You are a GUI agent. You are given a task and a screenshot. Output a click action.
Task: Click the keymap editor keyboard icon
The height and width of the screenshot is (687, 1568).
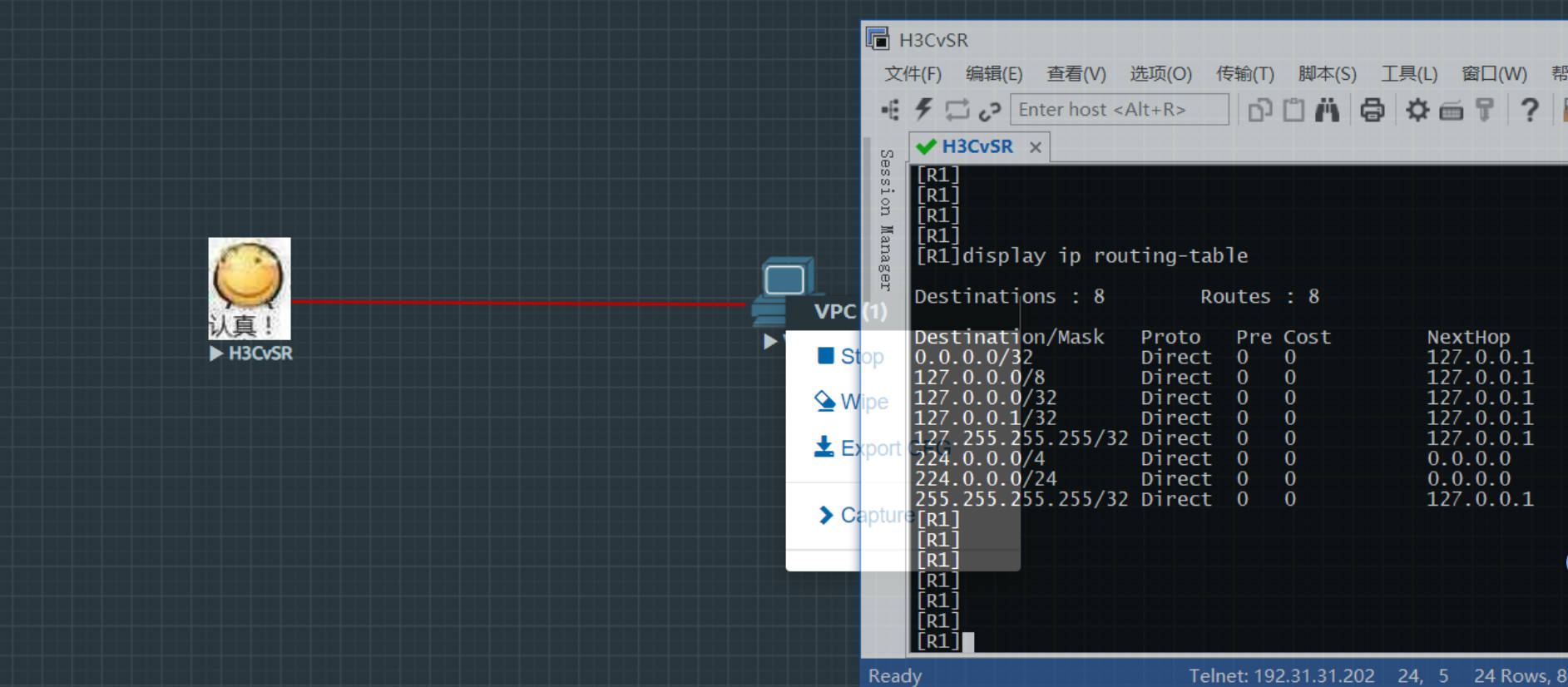tap(1451, 109)
